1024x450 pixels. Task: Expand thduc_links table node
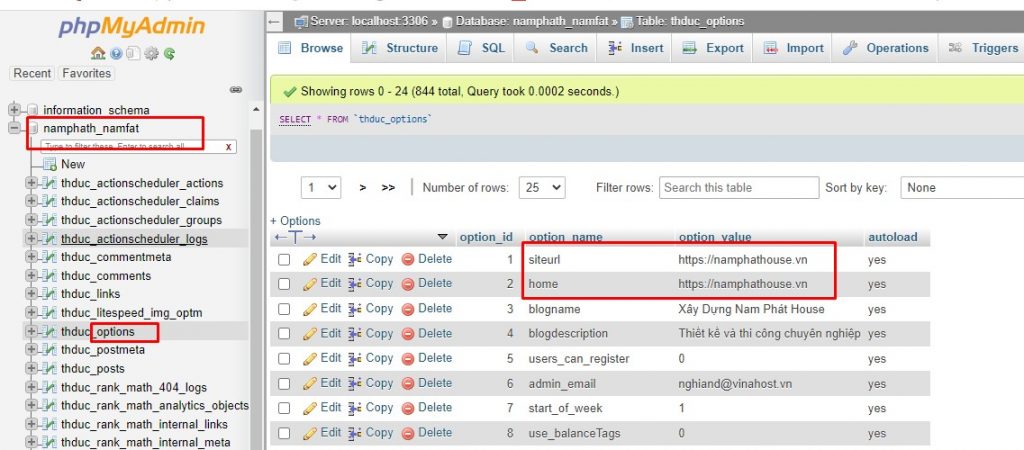click(x=31, y=295)
